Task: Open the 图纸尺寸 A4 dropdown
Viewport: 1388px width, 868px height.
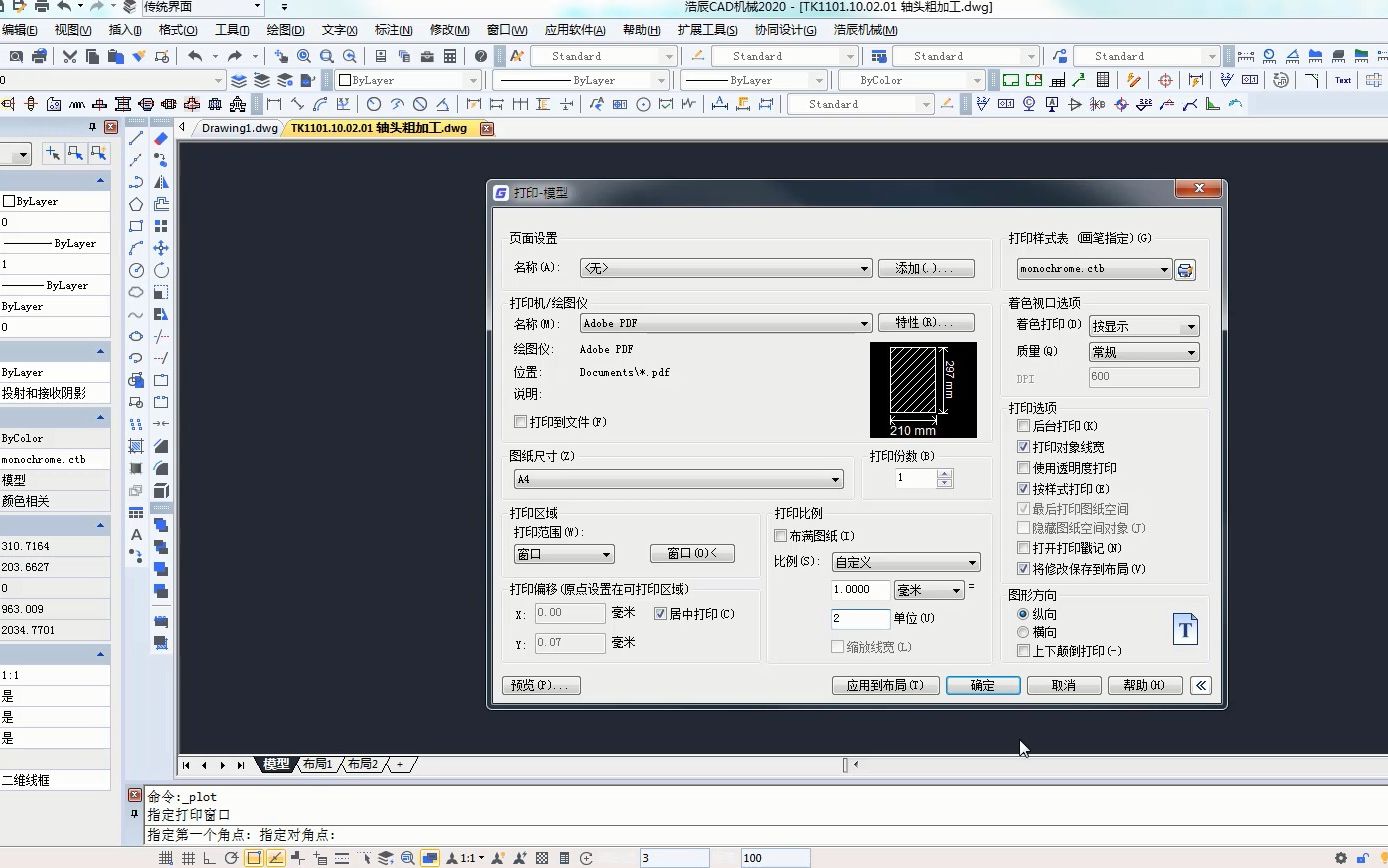Action: pos(836,479)
